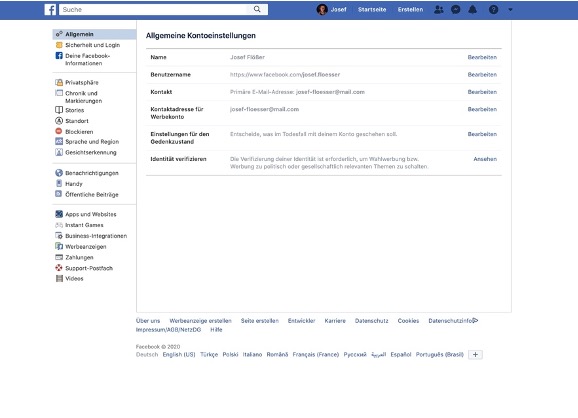Viewport: 578px width, 418px height.
Task: Click the Business-Integrationen icon
Action: (x=59, y=236)
